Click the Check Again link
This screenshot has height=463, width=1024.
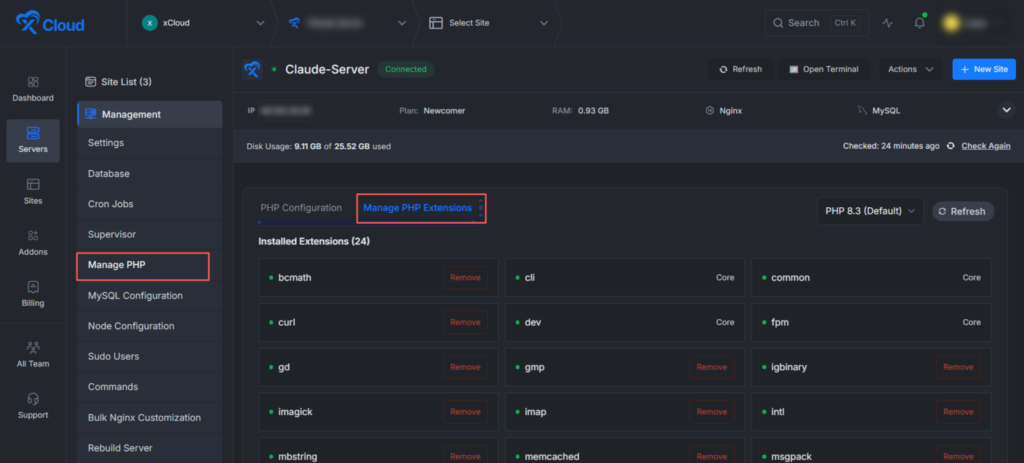pos(985,146)
